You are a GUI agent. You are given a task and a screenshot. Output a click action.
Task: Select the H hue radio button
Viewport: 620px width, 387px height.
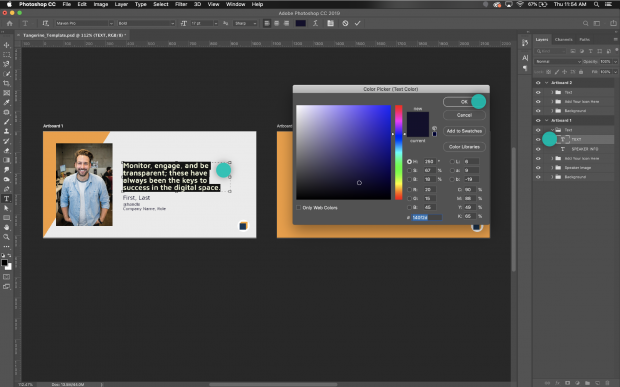tap(409, 161)
